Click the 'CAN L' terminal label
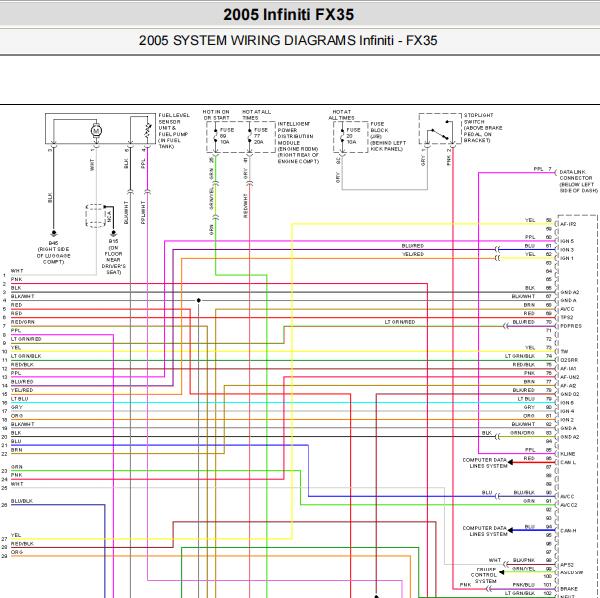This screenshot has width=600, height=598. 568,463
